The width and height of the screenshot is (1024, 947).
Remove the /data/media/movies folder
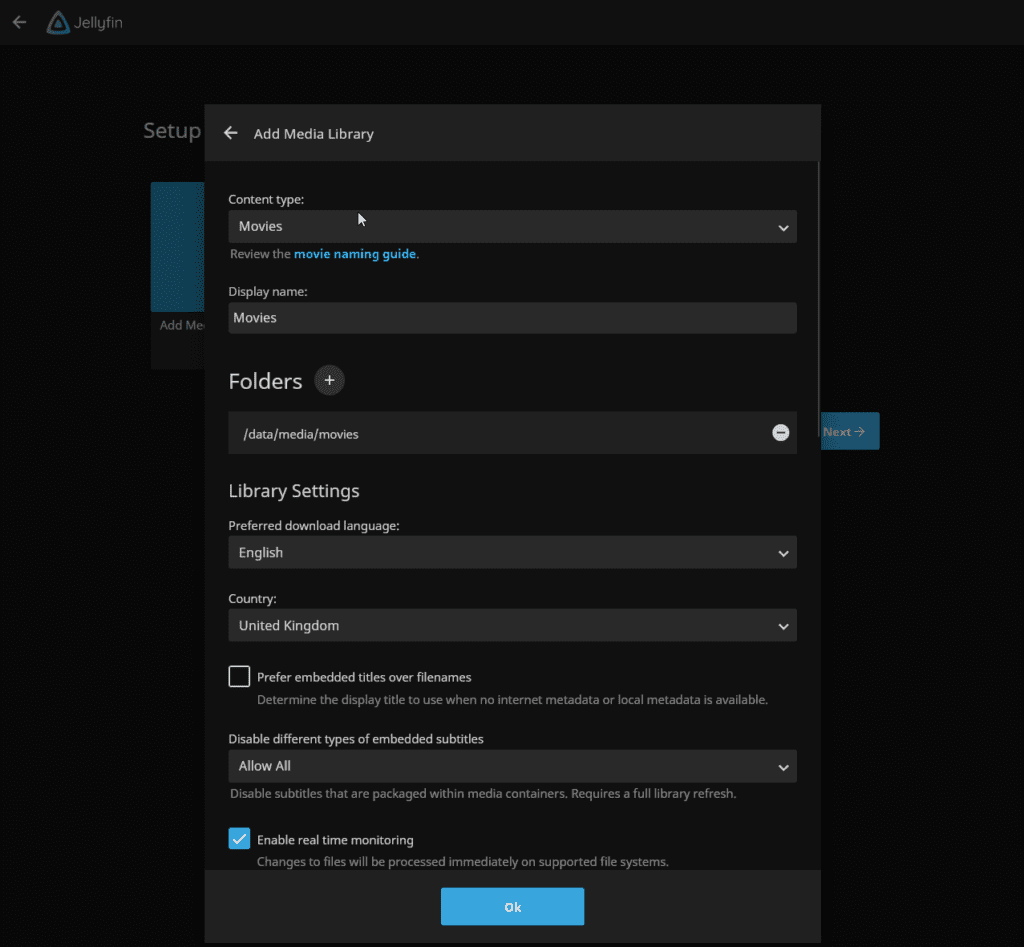click(x=780, y=432)
